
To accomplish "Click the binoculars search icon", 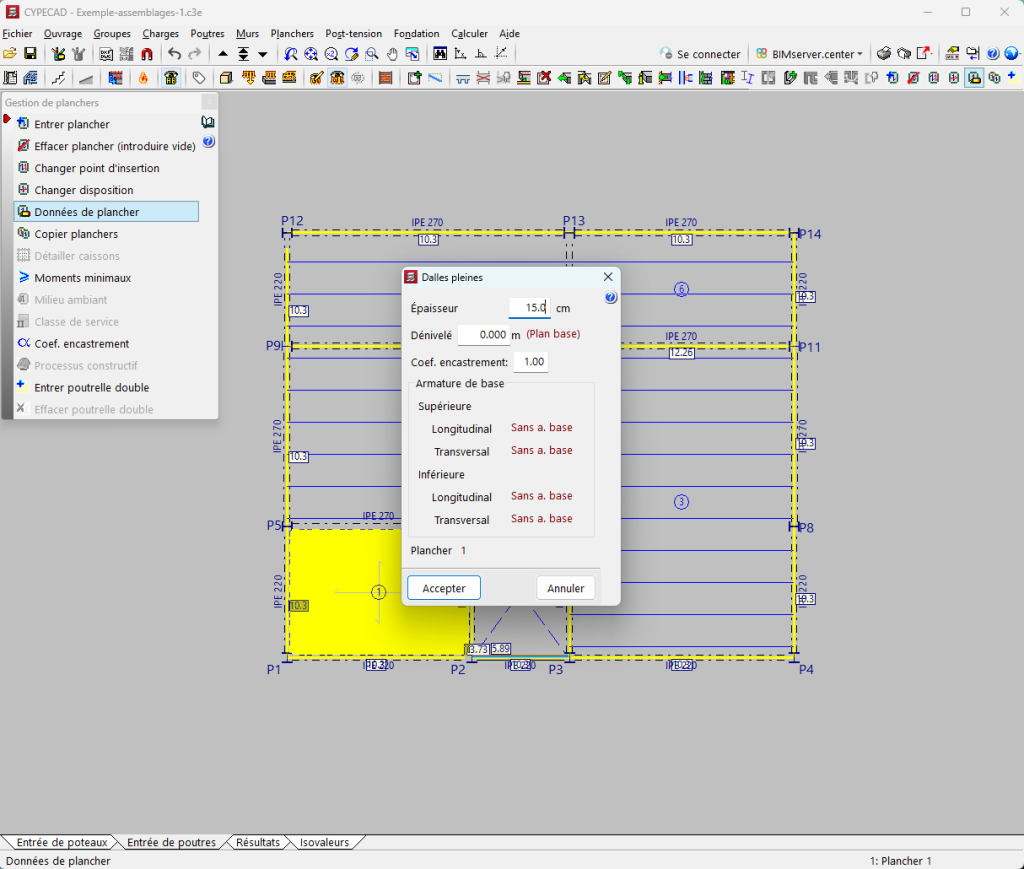I will 440,54.
